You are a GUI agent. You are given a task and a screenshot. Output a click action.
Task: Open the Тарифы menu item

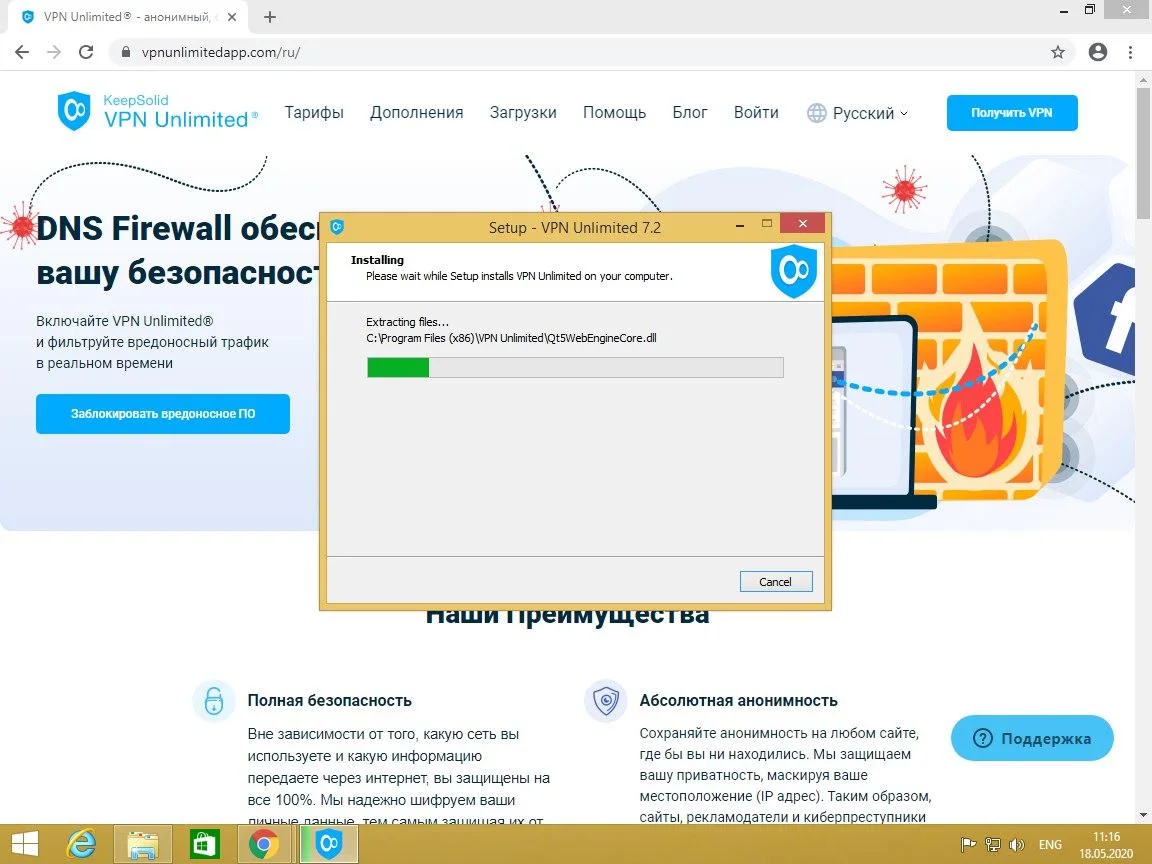tap(314, 112)
